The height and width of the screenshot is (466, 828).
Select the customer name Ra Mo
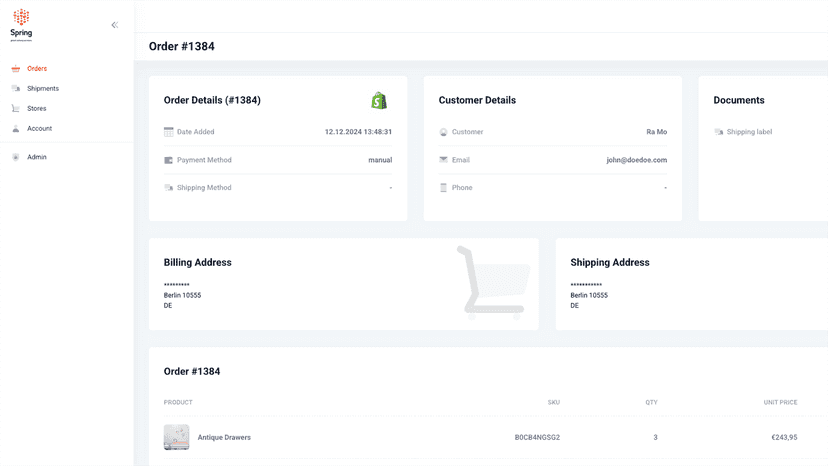(x=656, y=132)
